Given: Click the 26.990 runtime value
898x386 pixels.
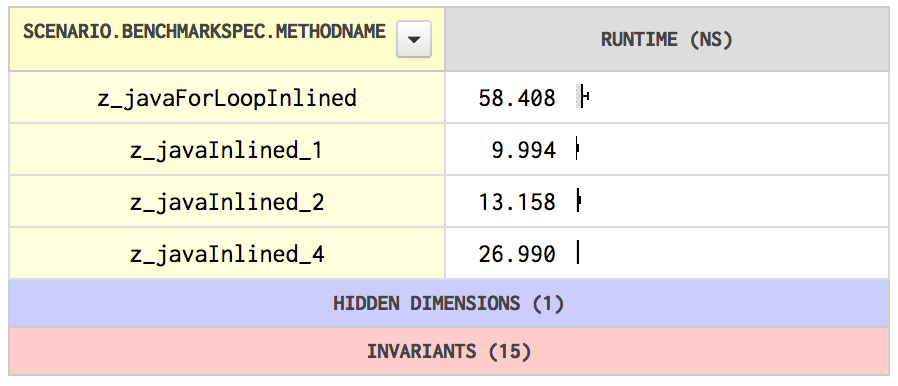Looking at the screenshot, I should click(517, 254).
